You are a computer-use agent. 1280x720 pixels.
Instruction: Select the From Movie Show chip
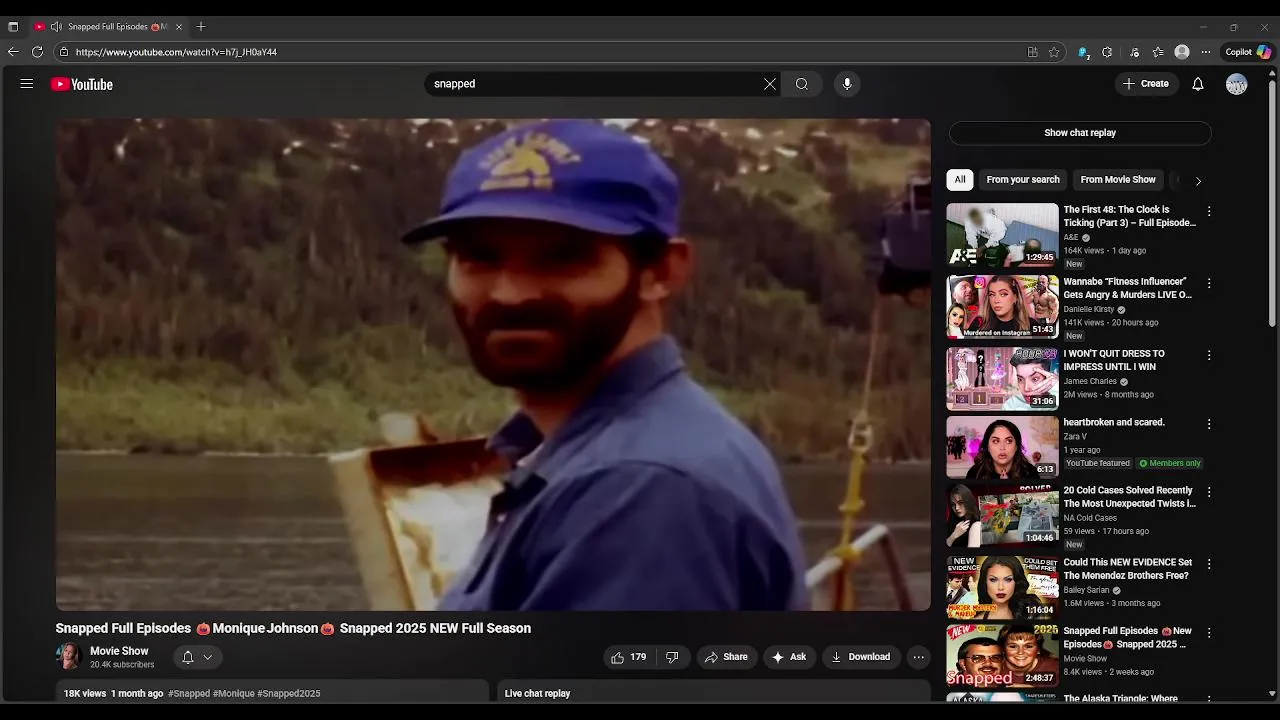pos(1118,180)
